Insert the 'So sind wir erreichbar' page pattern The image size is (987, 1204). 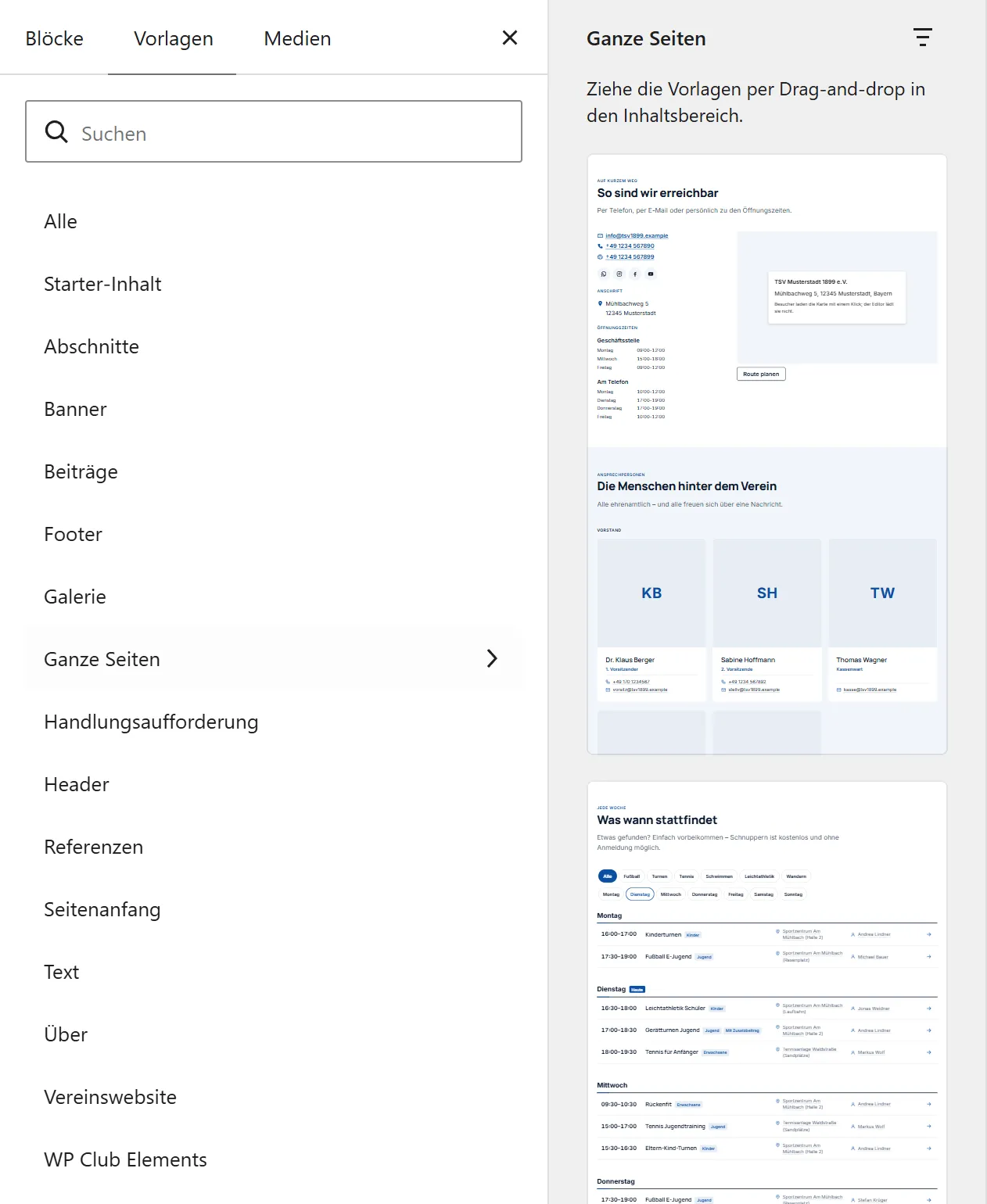766,454
